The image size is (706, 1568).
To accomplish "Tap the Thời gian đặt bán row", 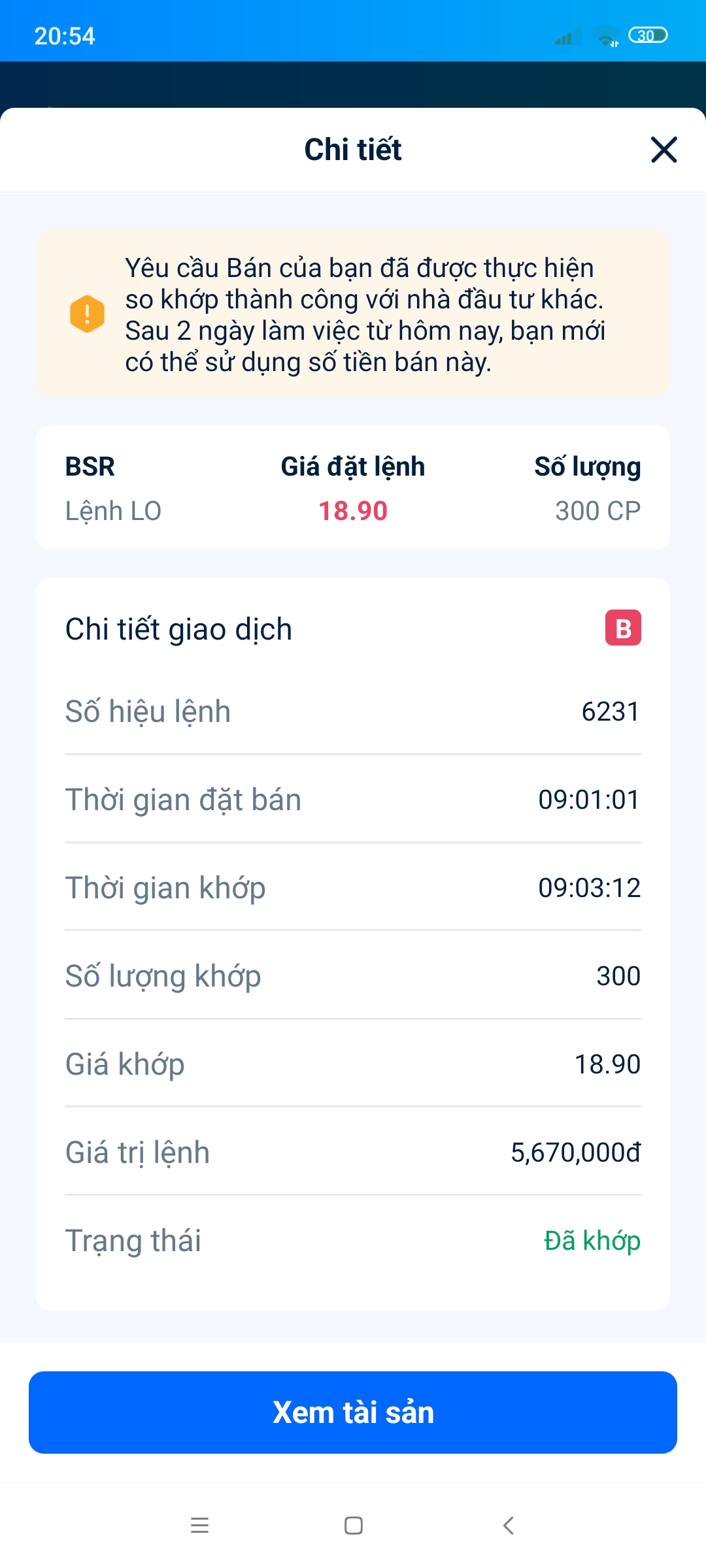I will coord(353,799).
